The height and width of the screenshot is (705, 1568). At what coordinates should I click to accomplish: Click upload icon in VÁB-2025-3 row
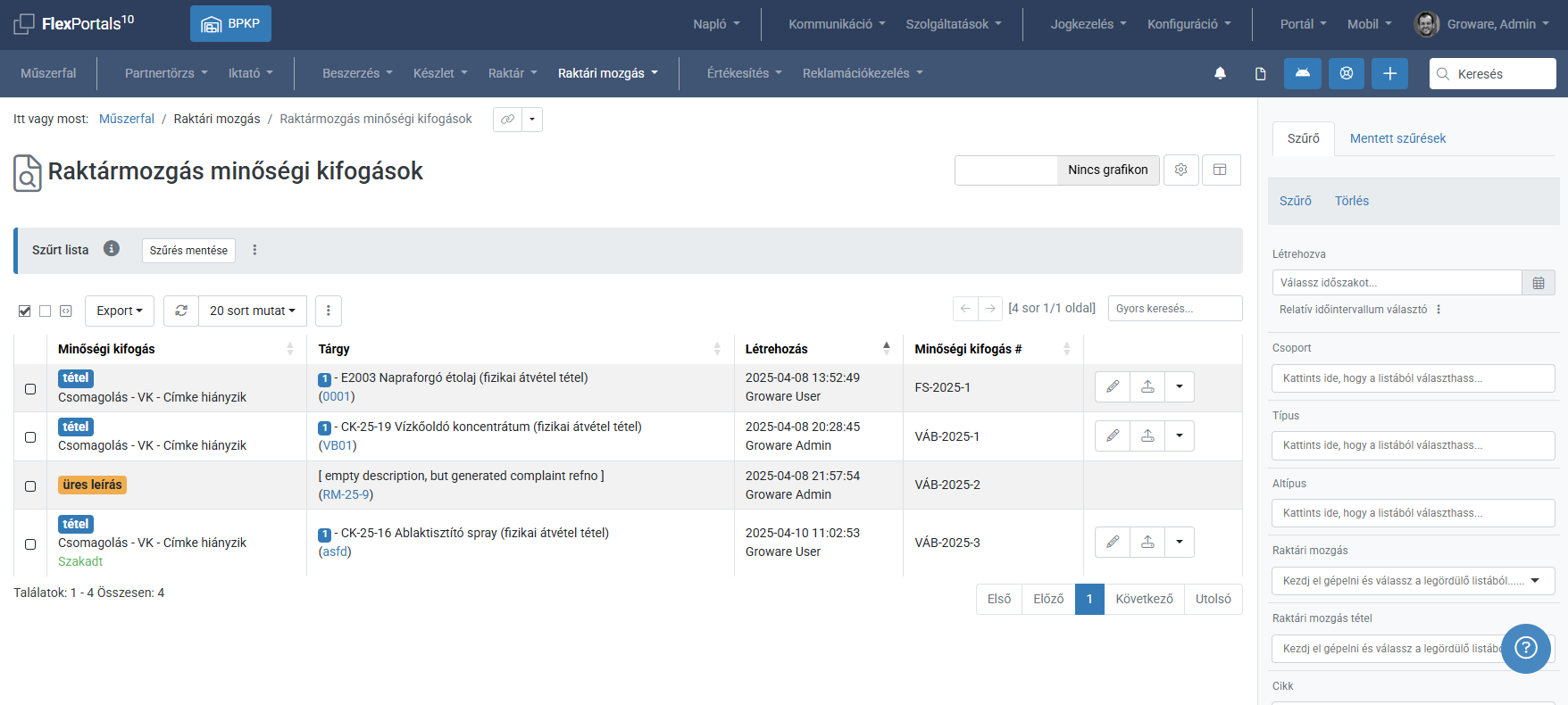pyautogui.click(x=1147, y=542)
